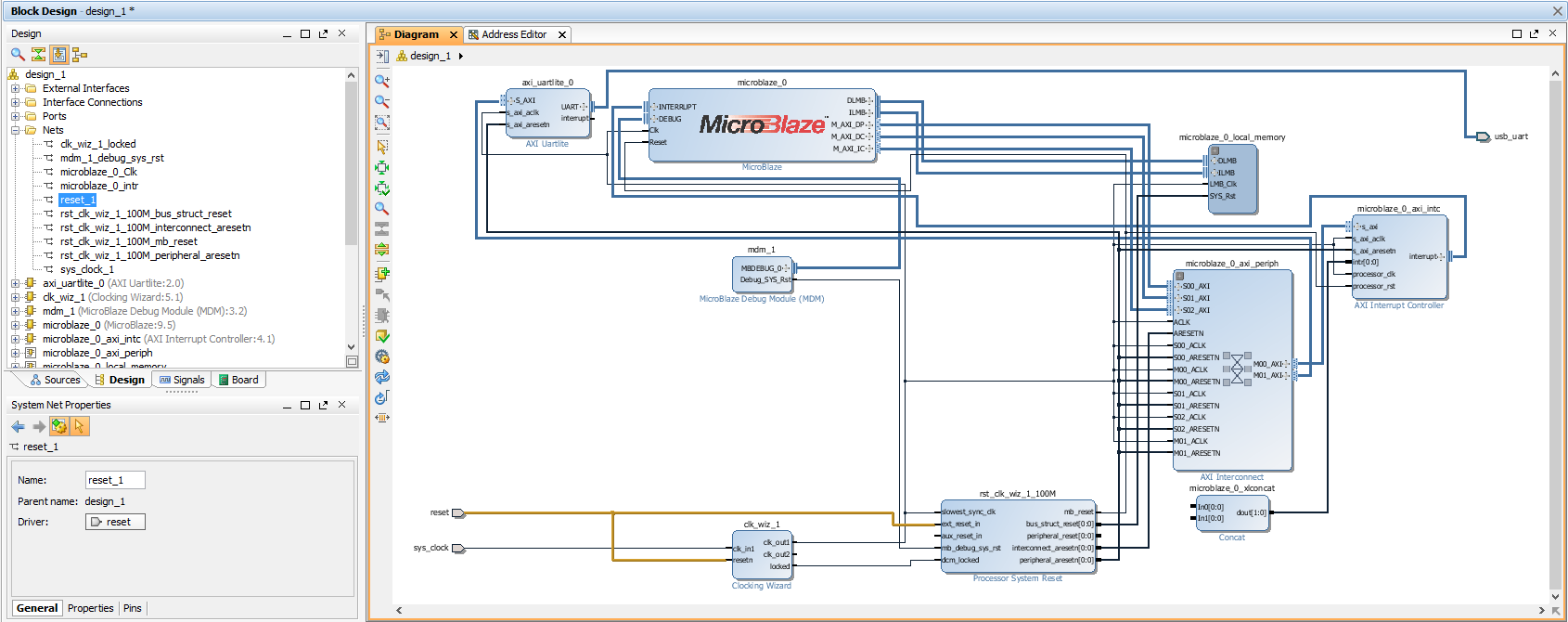
Task: Go back in System Net Properties
Action: (18, 426)
